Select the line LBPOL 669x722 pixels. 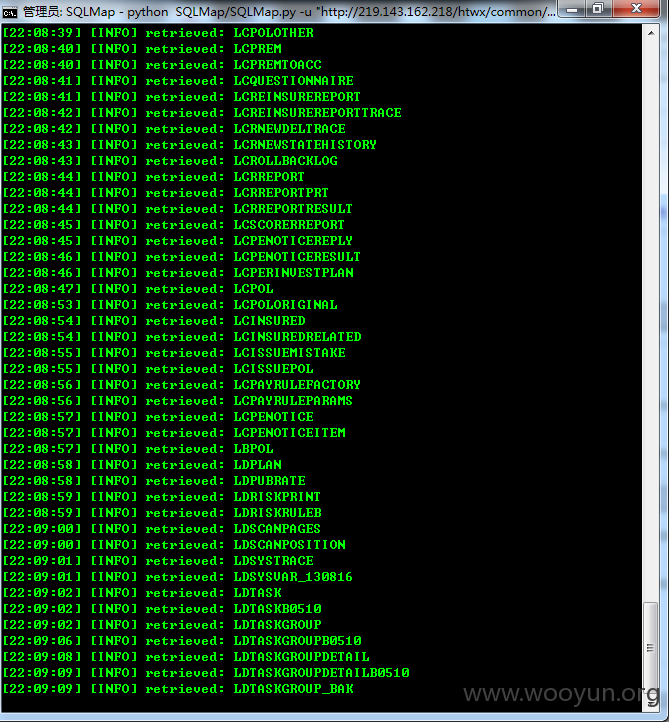(x=138, y=449)
